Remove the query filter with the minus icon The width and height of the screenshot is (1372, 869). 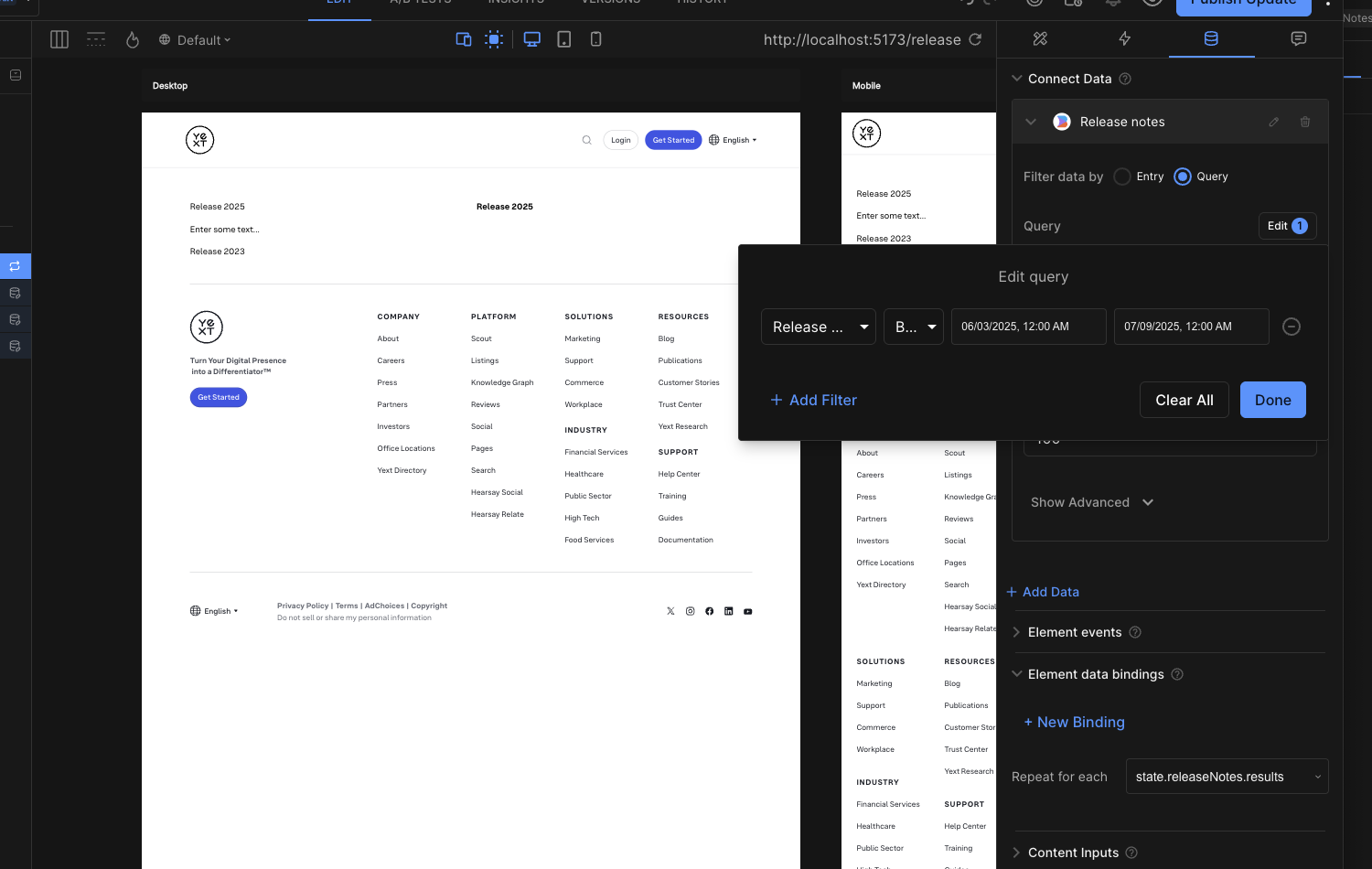[x=1291, y=327]
